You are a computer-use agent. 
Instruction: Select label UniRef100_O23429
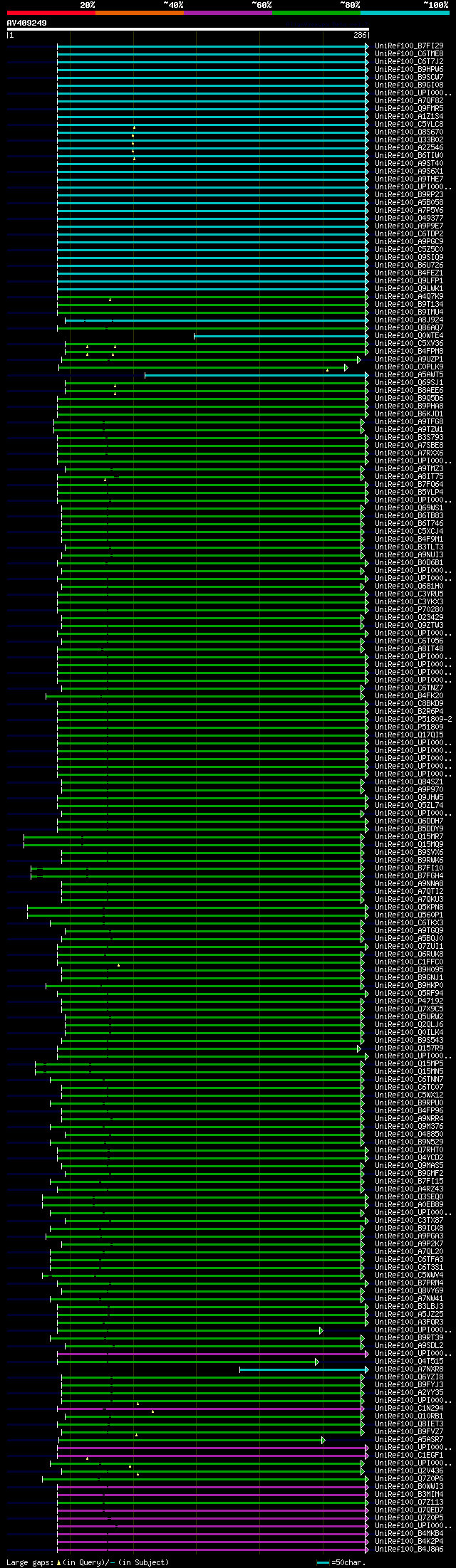click(x=409, y=618)
